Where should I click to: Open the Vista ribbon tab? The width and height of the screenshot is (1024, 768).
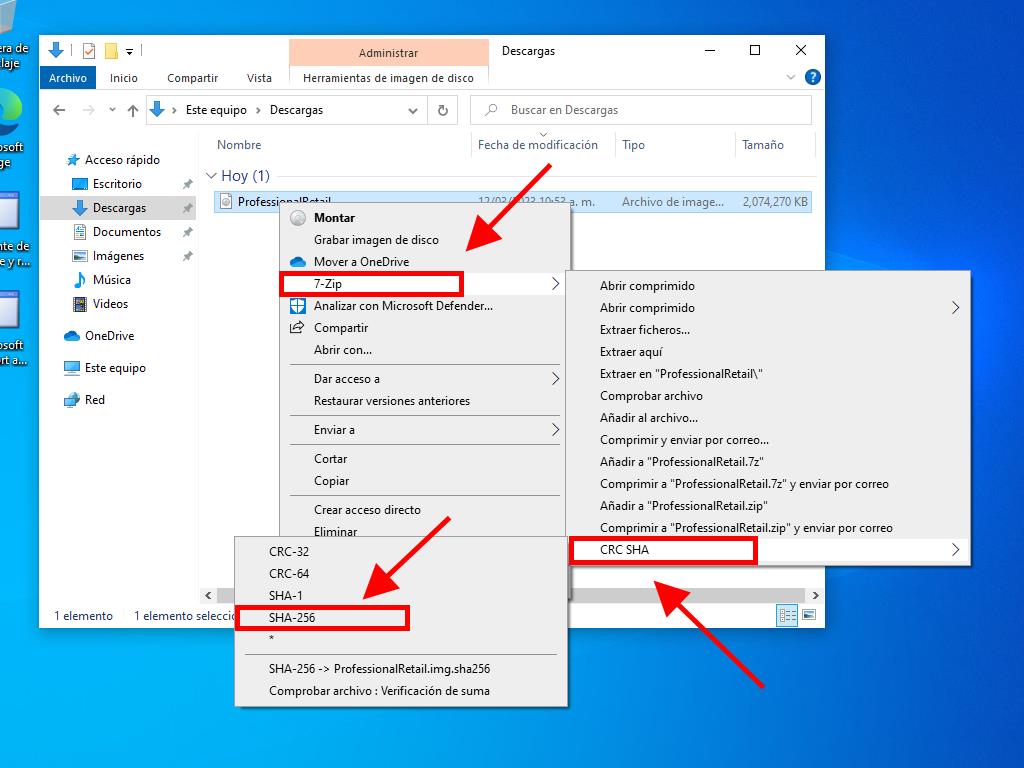pos(259,78)
